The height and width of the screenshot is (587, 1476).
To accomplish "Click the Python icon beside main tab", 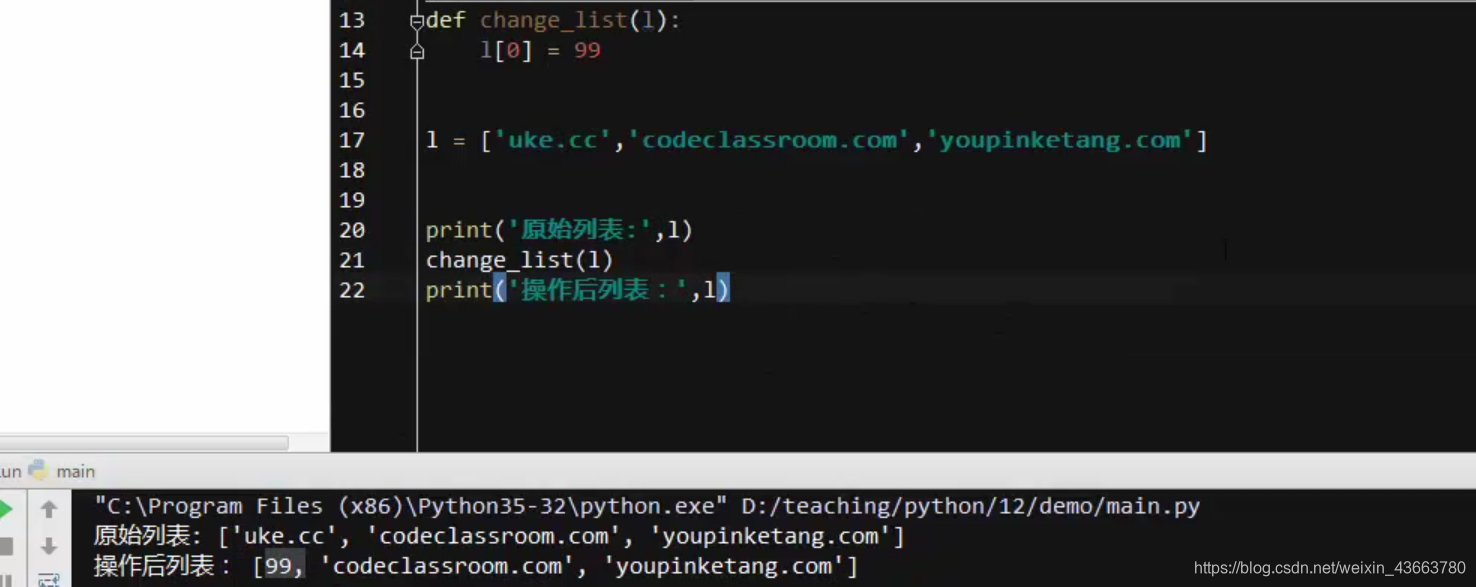I will [39, 470].
